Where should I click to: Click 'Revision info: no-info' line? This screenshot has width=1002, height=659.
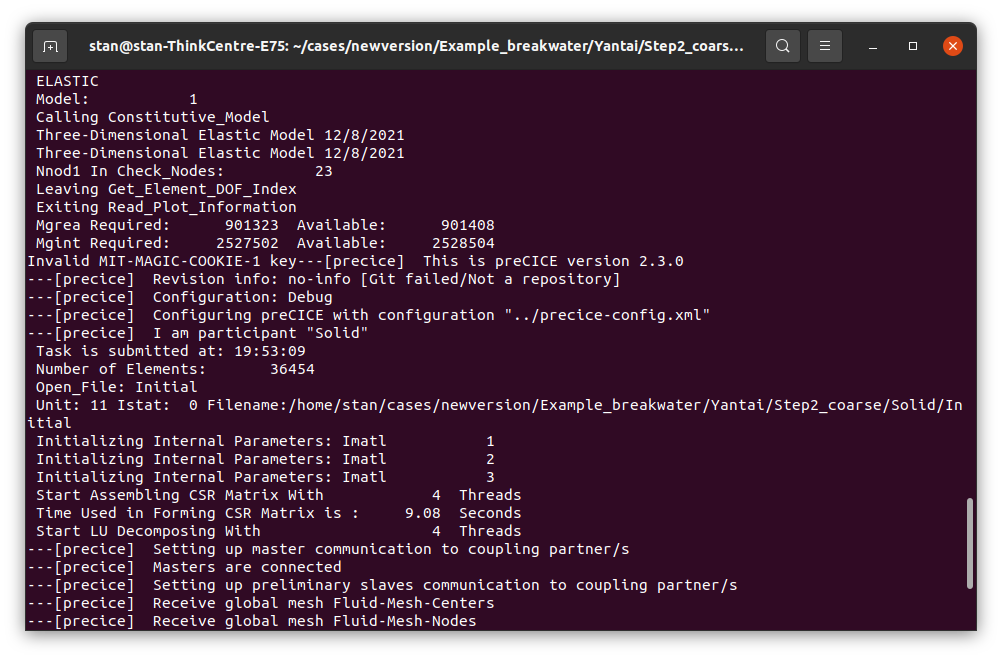click(323, 279)
